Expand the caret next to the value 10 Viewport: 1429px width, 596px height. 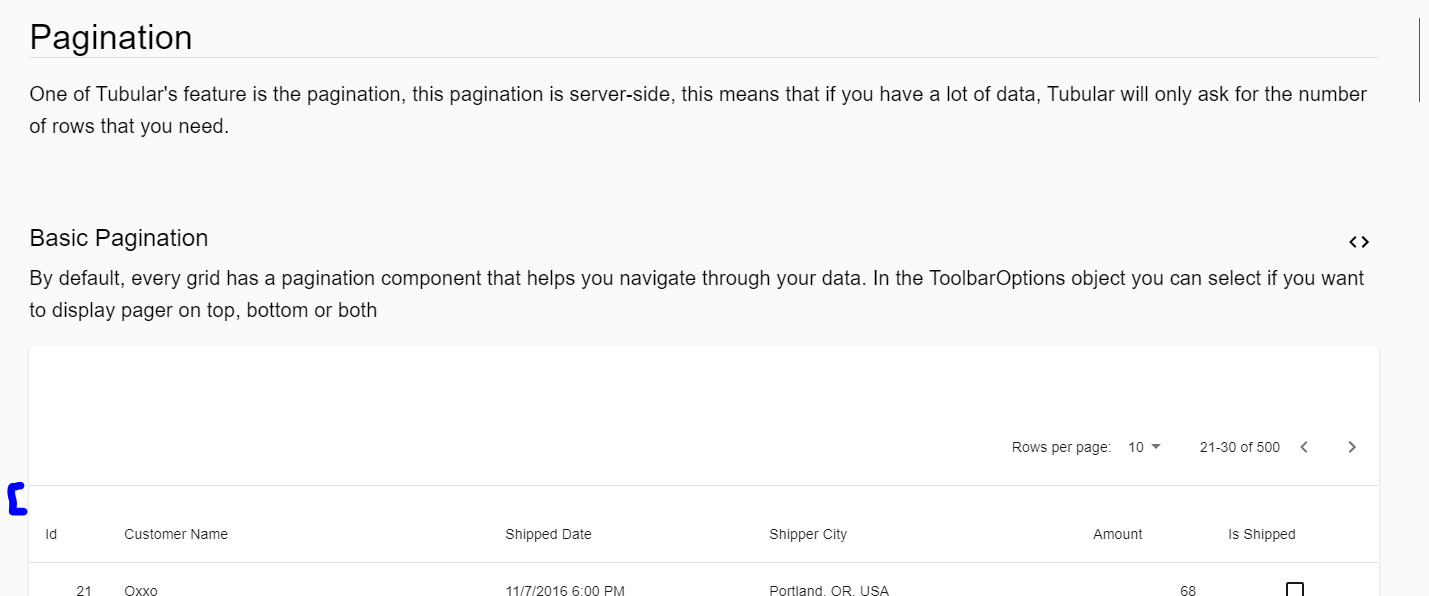click(x=1155, y=447)
